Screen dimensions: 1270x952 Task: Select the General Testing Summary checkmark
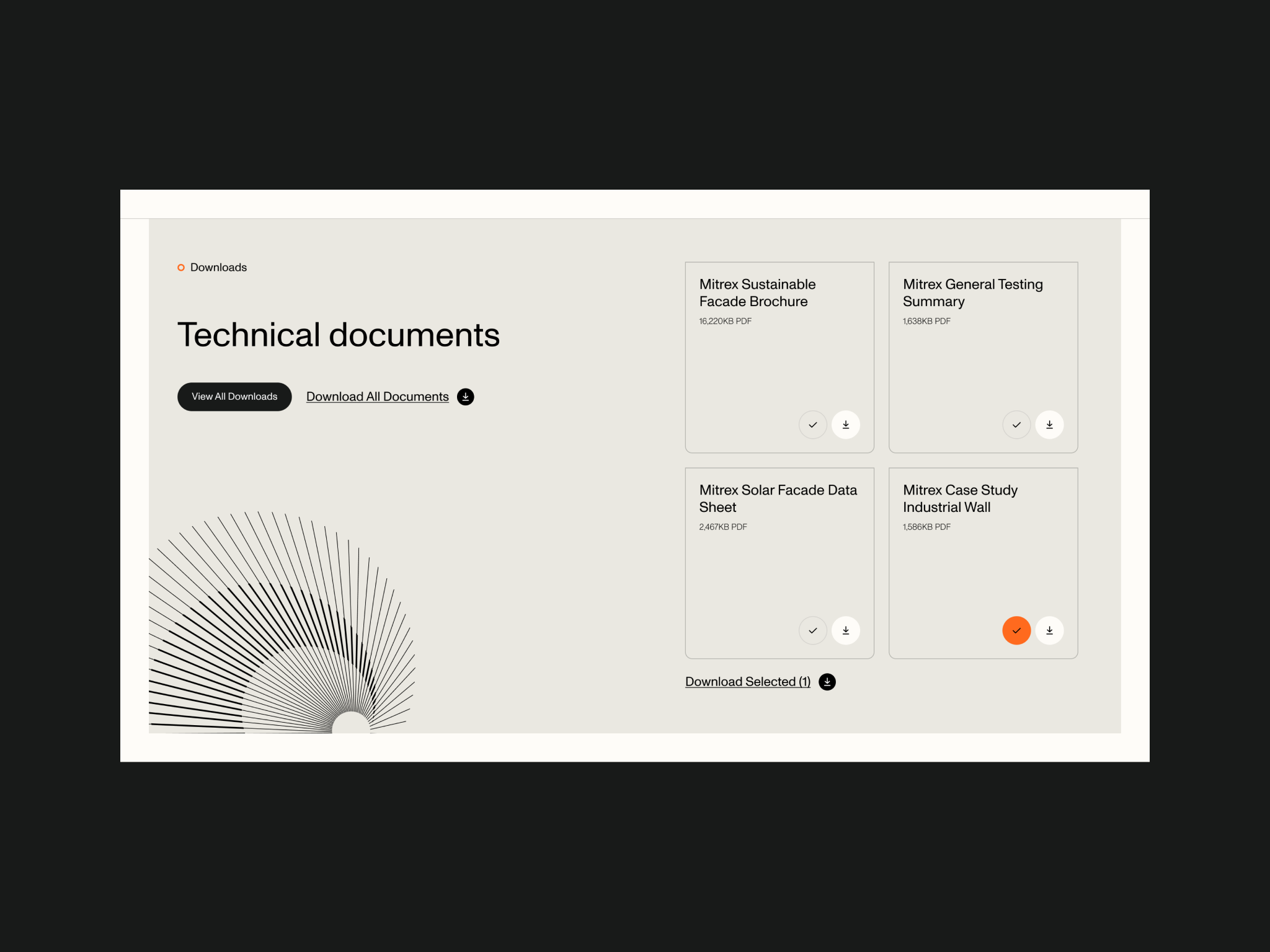click(x=1016, y=425)
